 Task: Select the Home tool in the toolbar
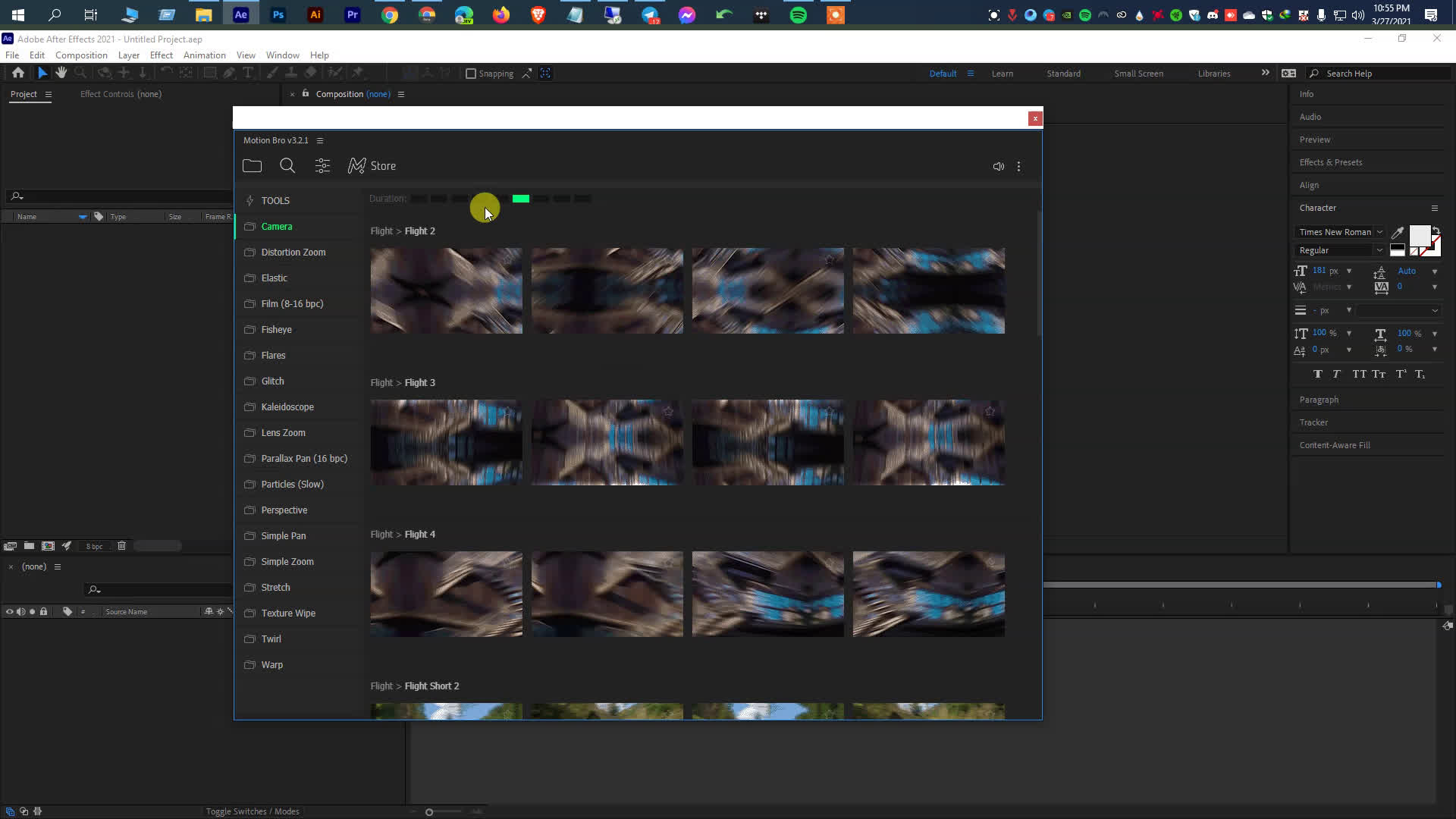pos(17,73)
